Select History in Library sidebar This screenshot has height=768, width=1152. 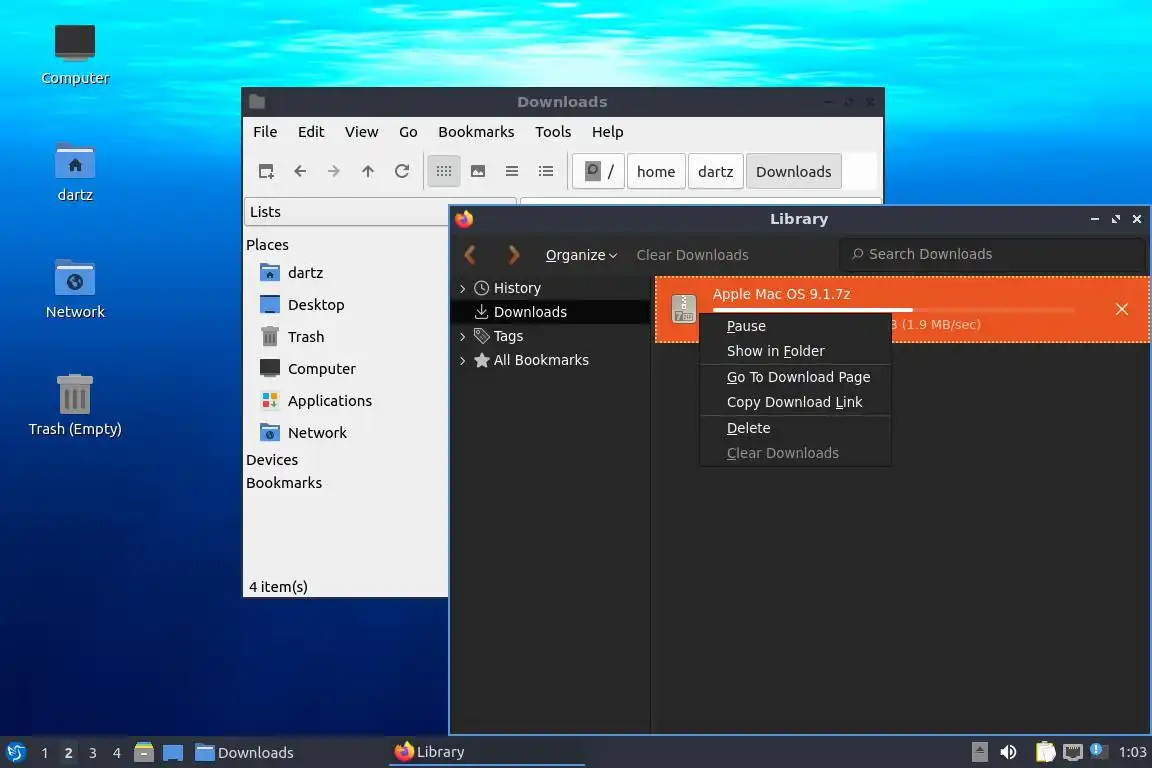point(516,288)
